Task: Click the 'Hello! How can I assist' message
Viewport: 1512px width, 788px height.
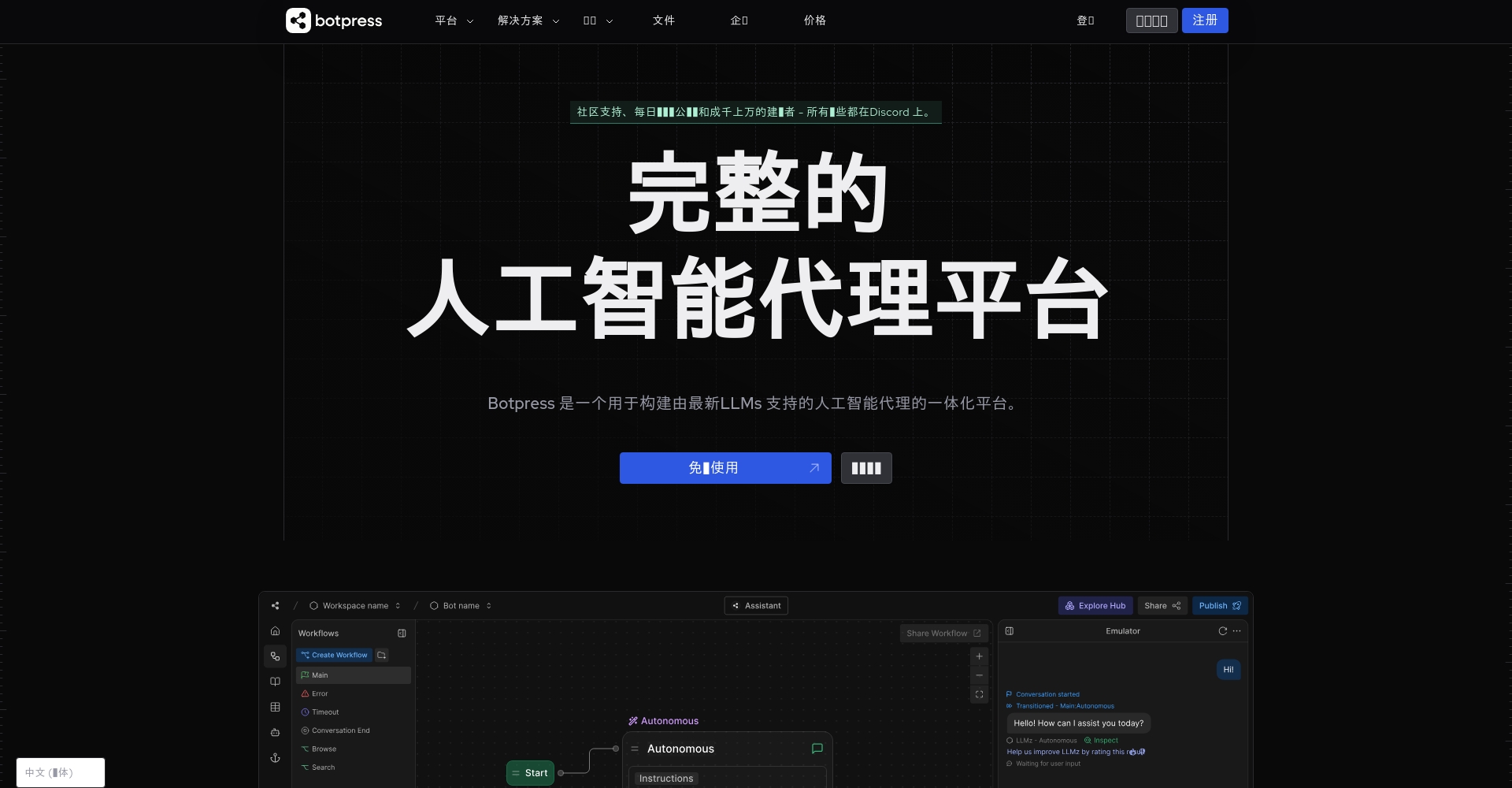Action: coord(1079,723)
